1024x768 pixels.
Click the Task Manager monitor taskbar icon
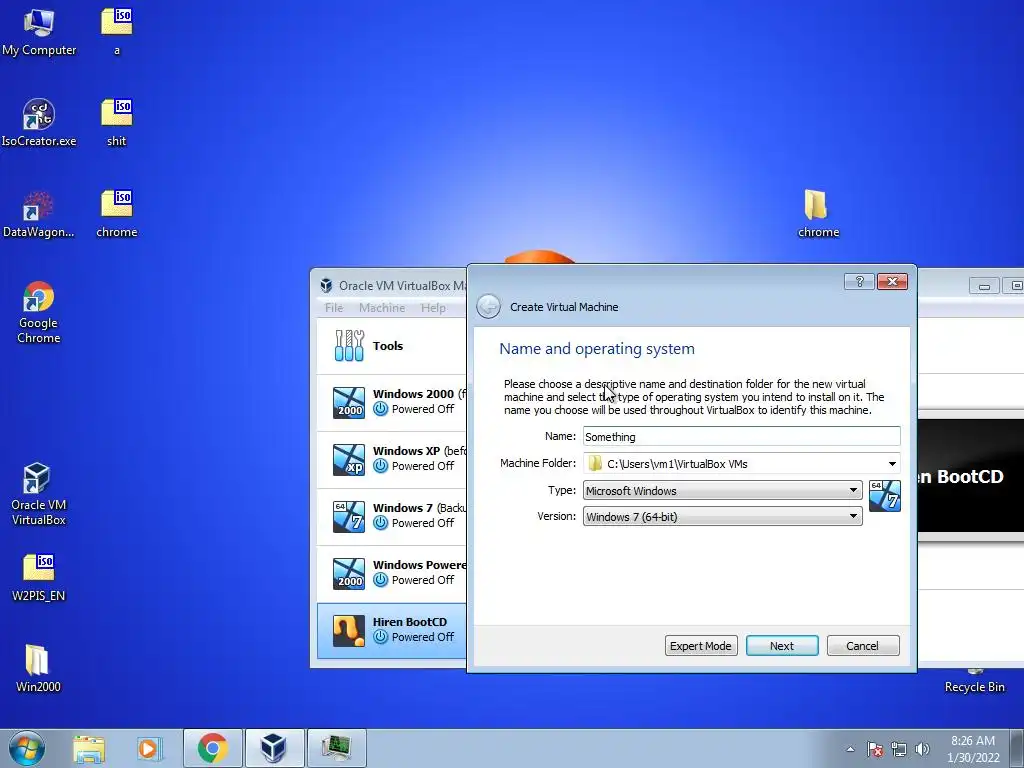click(x=336, y=748)
